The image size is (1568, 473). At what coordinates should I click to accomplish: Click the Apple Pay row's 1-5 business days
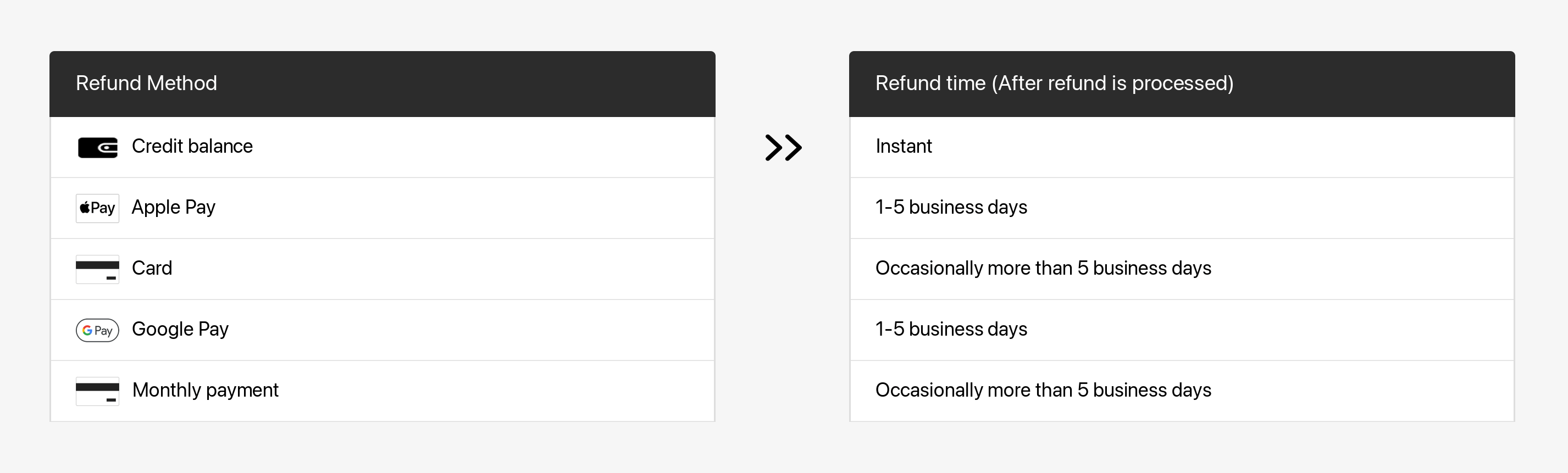951,207
